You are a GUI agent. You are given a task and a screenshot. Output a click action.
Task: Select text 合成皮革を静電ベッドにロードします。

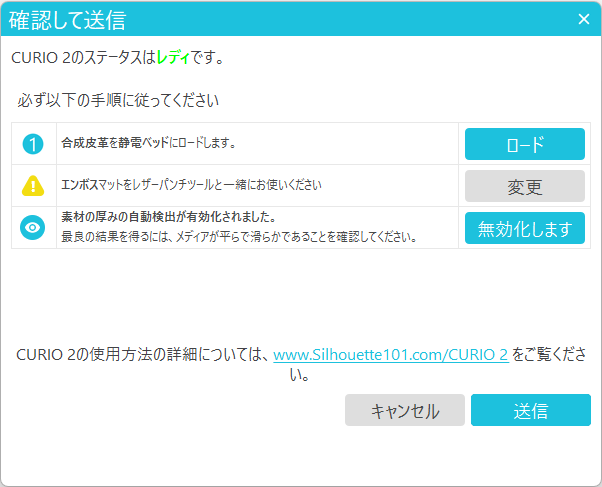[148, 143]
